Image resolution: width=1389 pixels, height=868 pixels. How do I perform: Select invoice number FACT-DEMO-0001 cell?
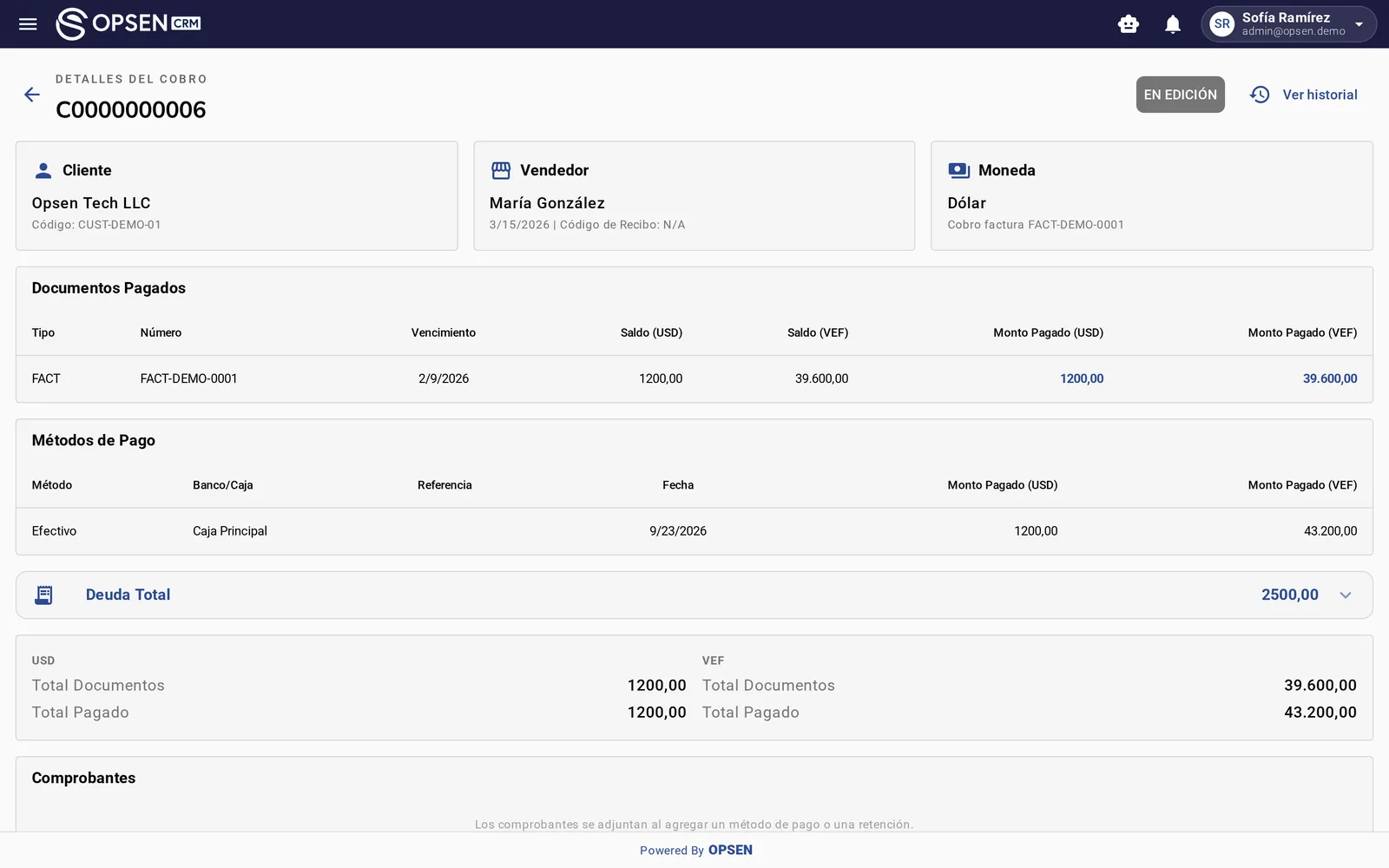point(188,378)
